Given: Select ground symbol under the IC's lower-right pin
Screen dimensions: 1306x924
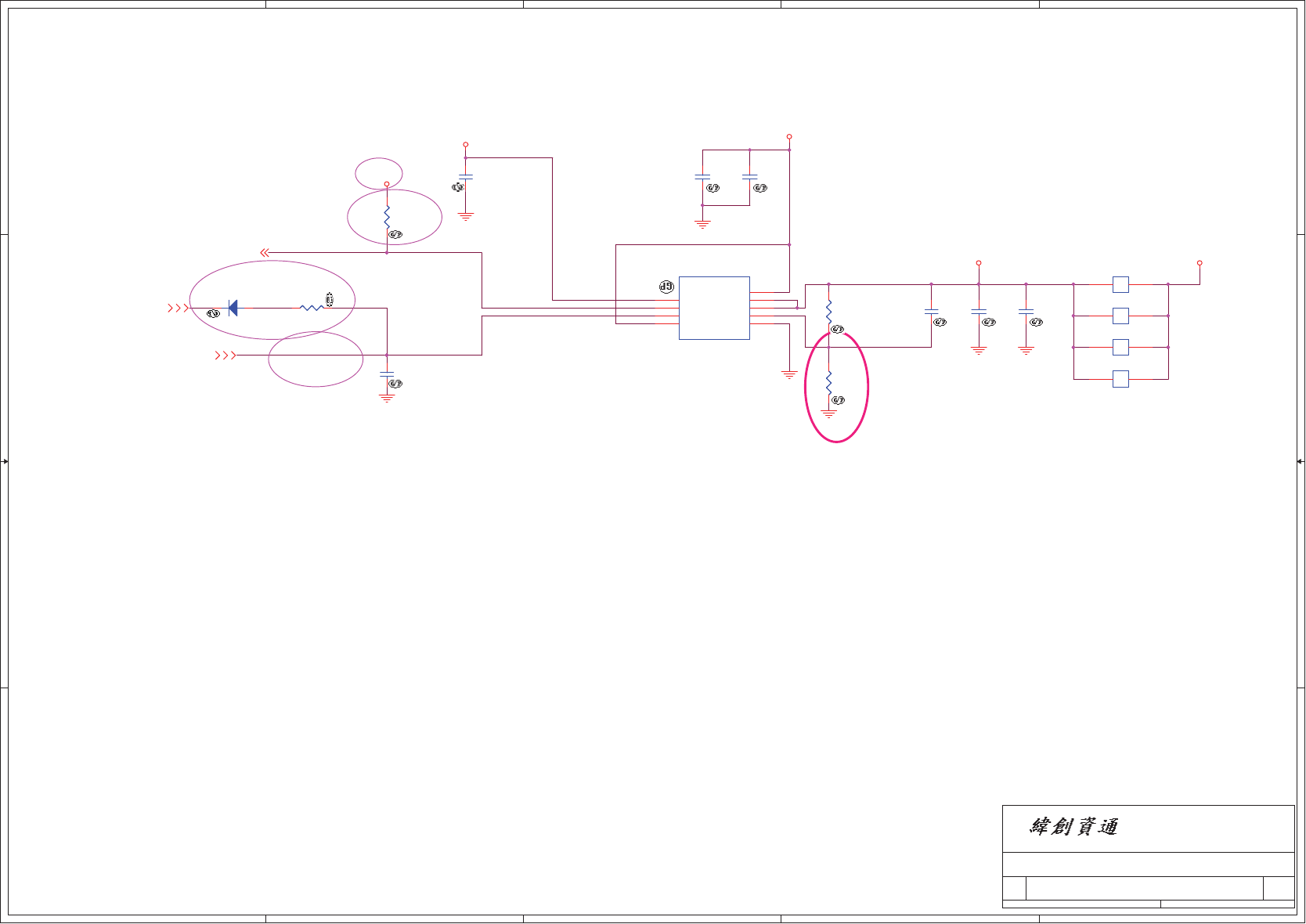Looking at the screenshot, I should 789,374.
